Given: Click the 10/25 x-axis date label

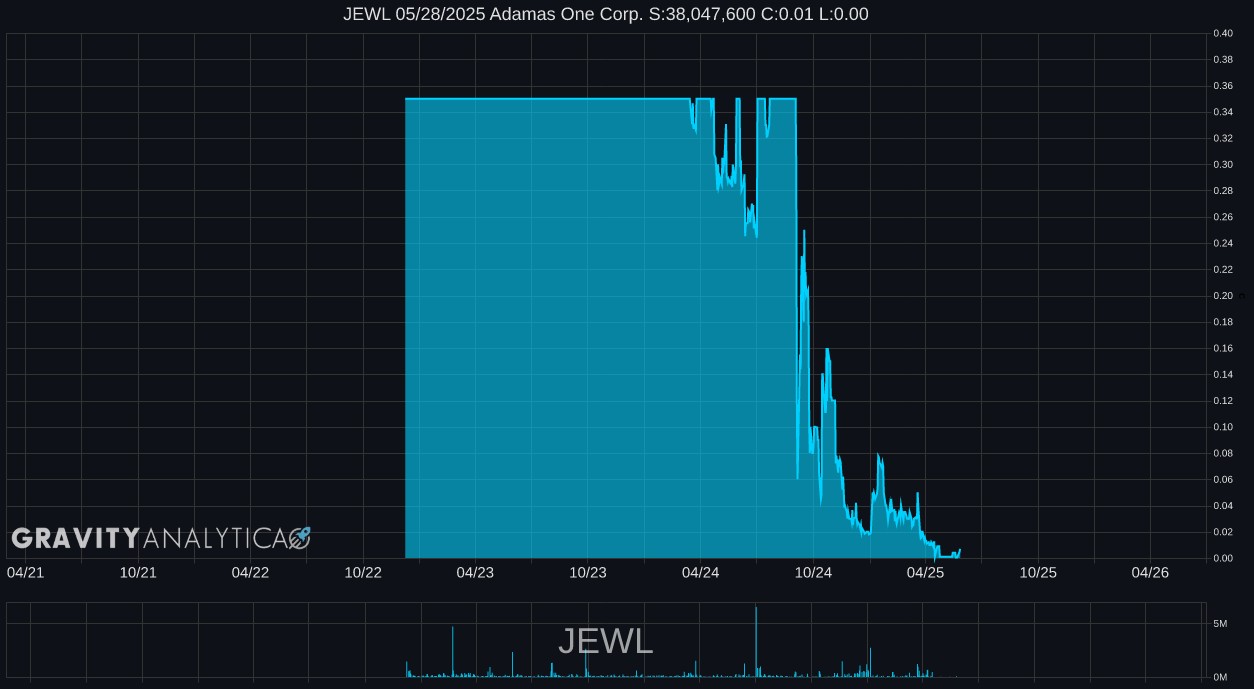Looking at the screenshot, I should (1038, 573).
